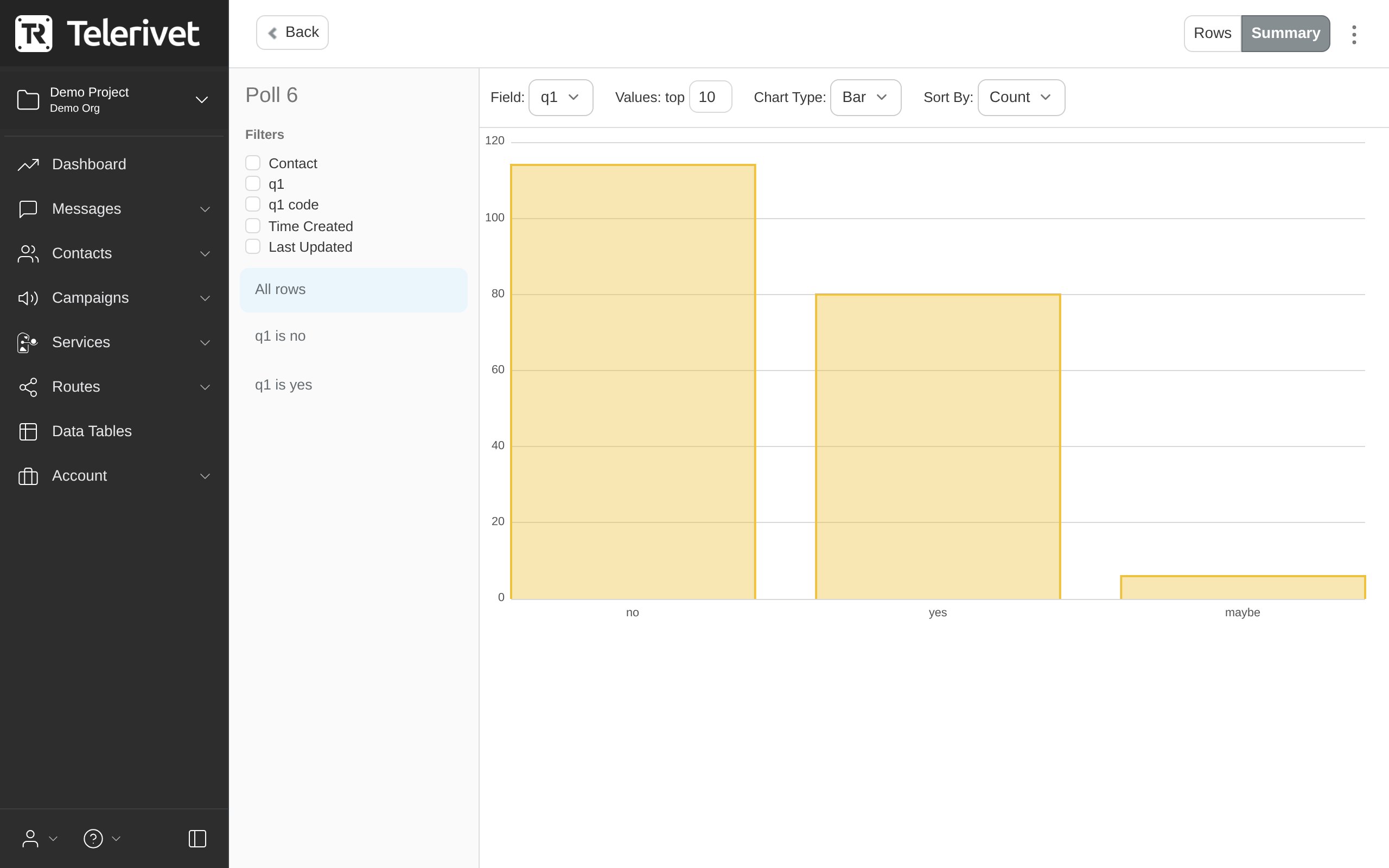Open the Dashboard trend icon

pos(28,165)
